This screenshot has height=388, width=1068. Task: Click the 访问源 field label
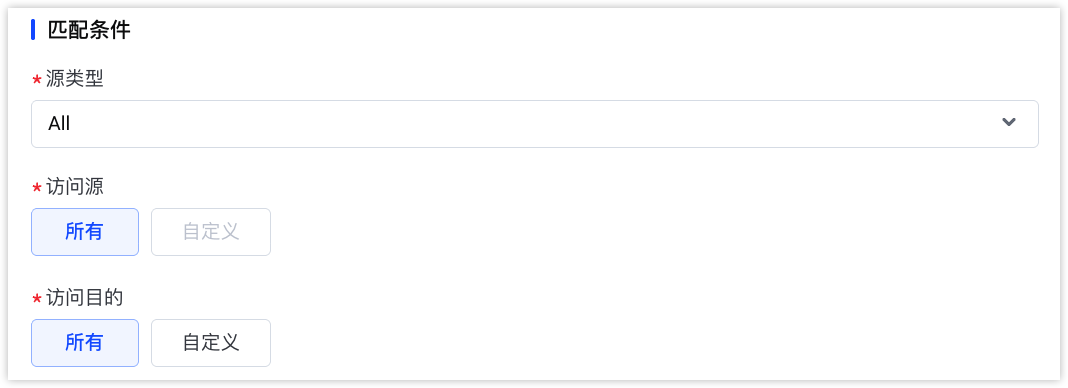(x=75, y=187)
